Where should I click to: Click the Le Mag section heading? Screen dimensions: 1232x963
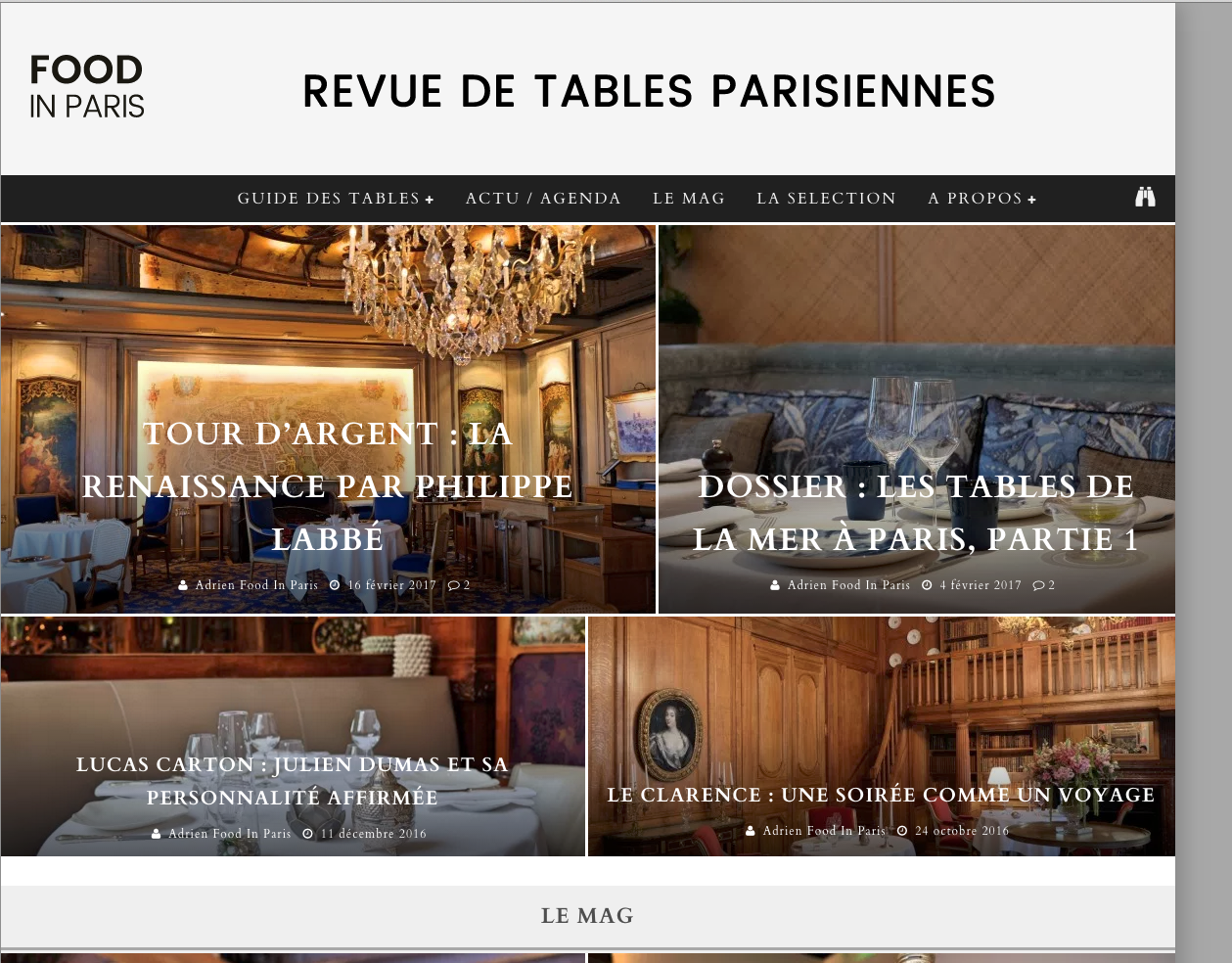587,916
